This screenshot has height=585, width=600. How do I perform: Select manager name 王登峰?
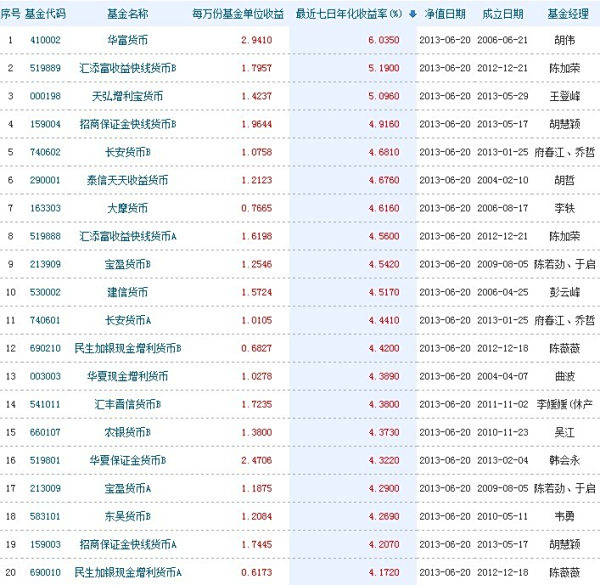click(564, 96)
